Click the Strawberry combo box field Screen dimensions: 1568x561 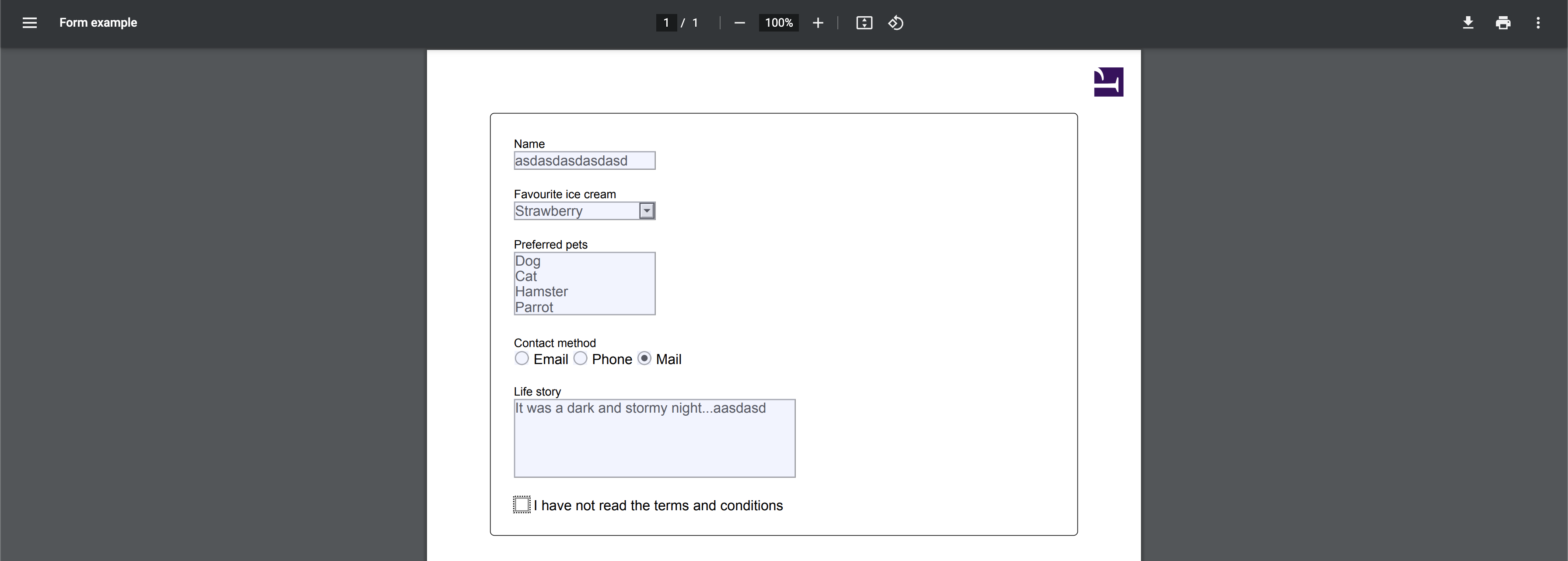pos(576,211)
